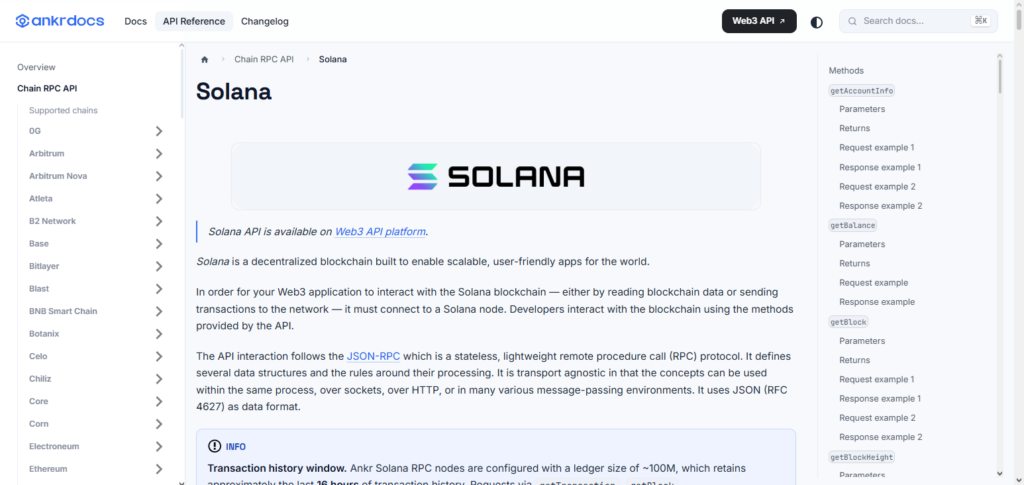1024x485 pixels.
Task: Open the Ethereum chain entry
Action: point(48,469)
